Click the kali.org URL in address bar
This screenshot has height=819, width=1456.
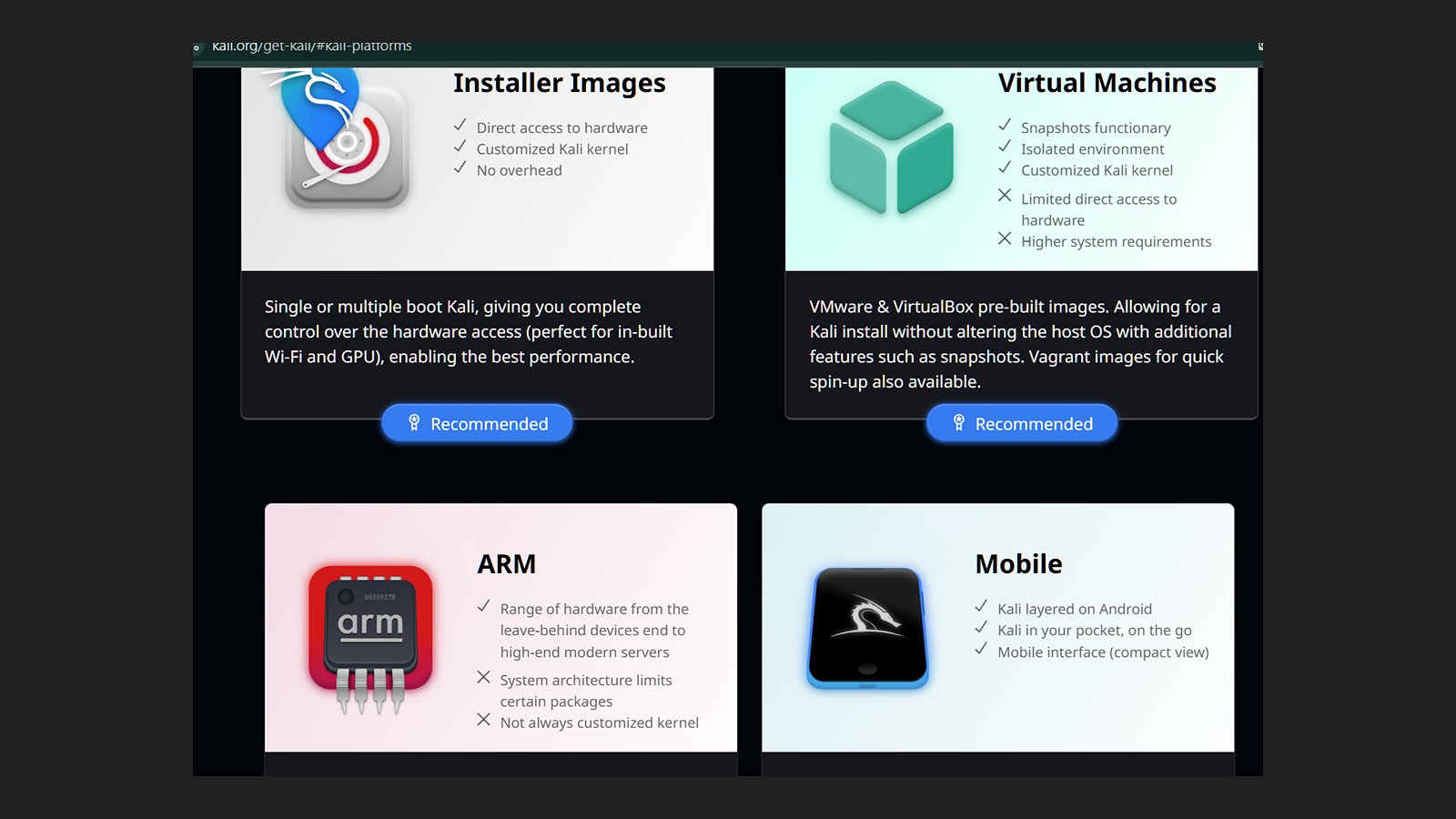(x=311, y=45)
